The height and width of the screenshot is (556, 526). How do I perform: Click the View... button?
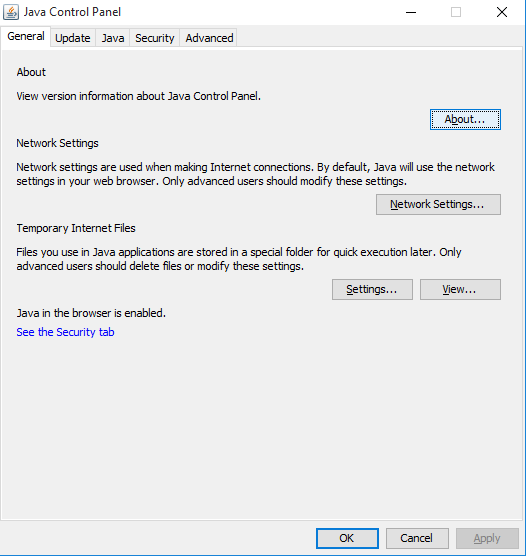(460, 289)
